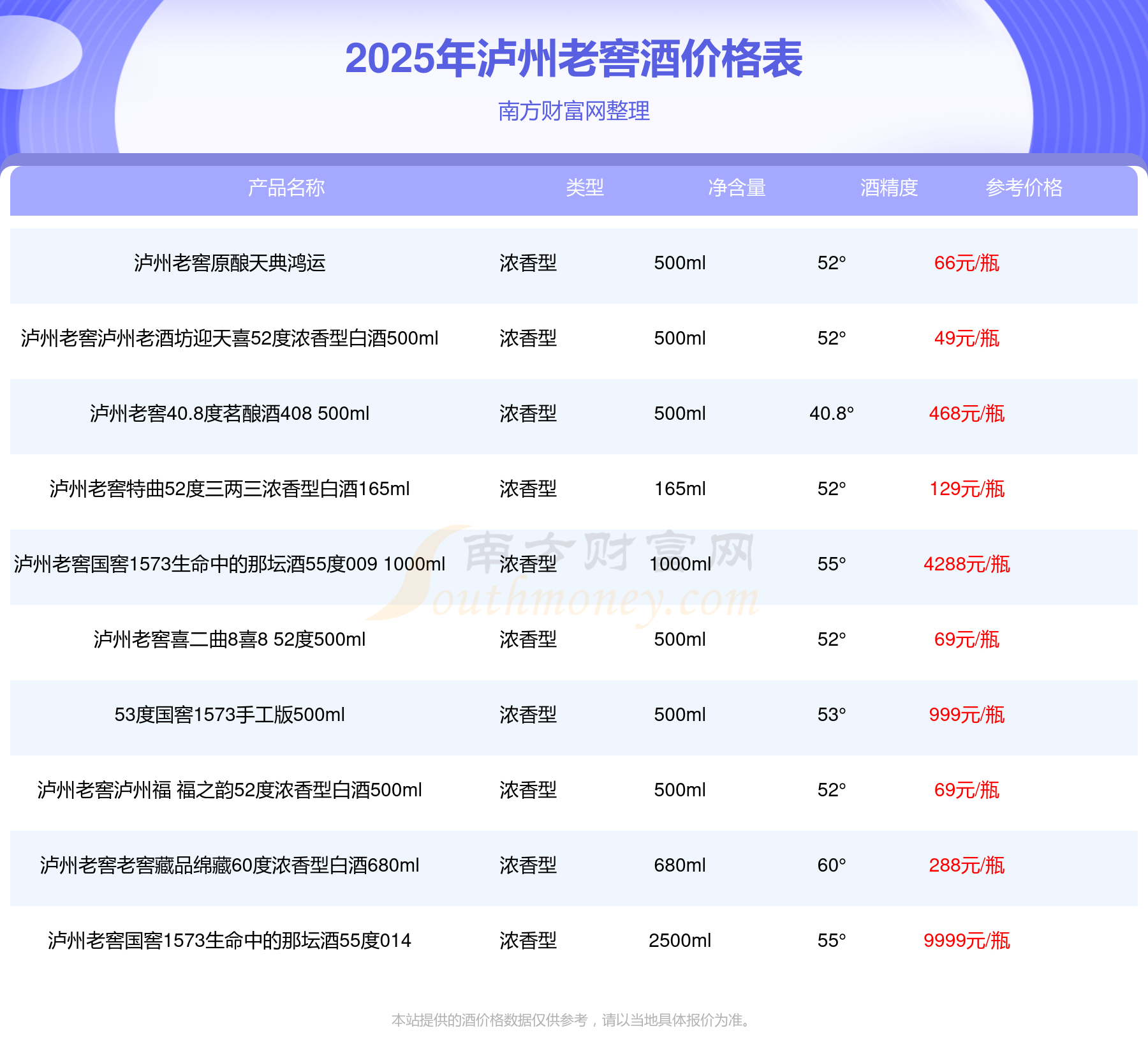Click "55°" in the 55度014 row
The height and width of the screenshot is (1049, 1148).
pyautogui.click(x=832, y=941)
